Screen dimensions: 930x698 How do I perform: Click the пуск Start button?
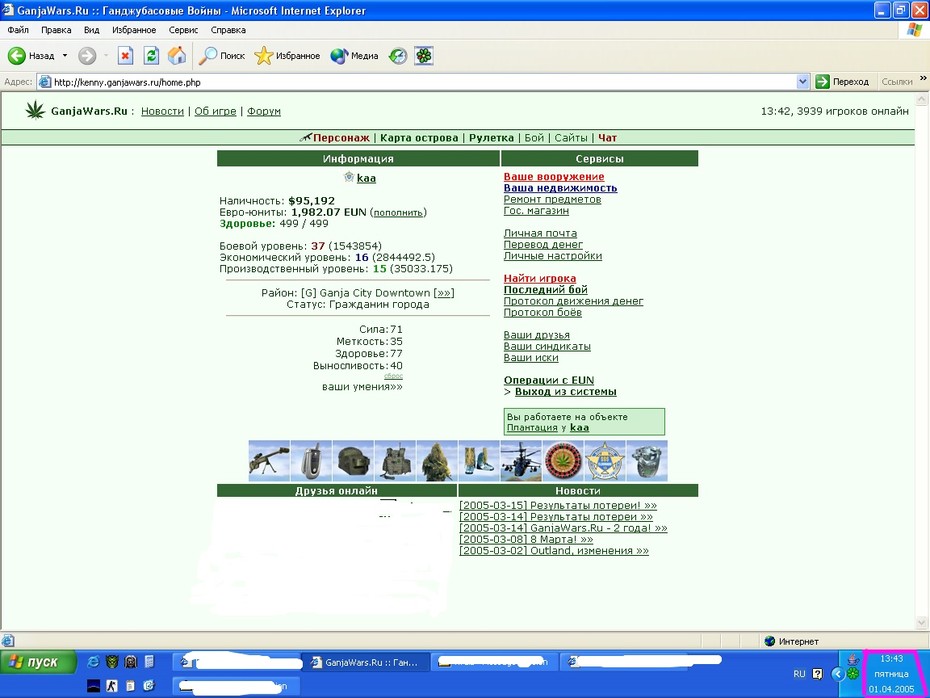(39, 662)
